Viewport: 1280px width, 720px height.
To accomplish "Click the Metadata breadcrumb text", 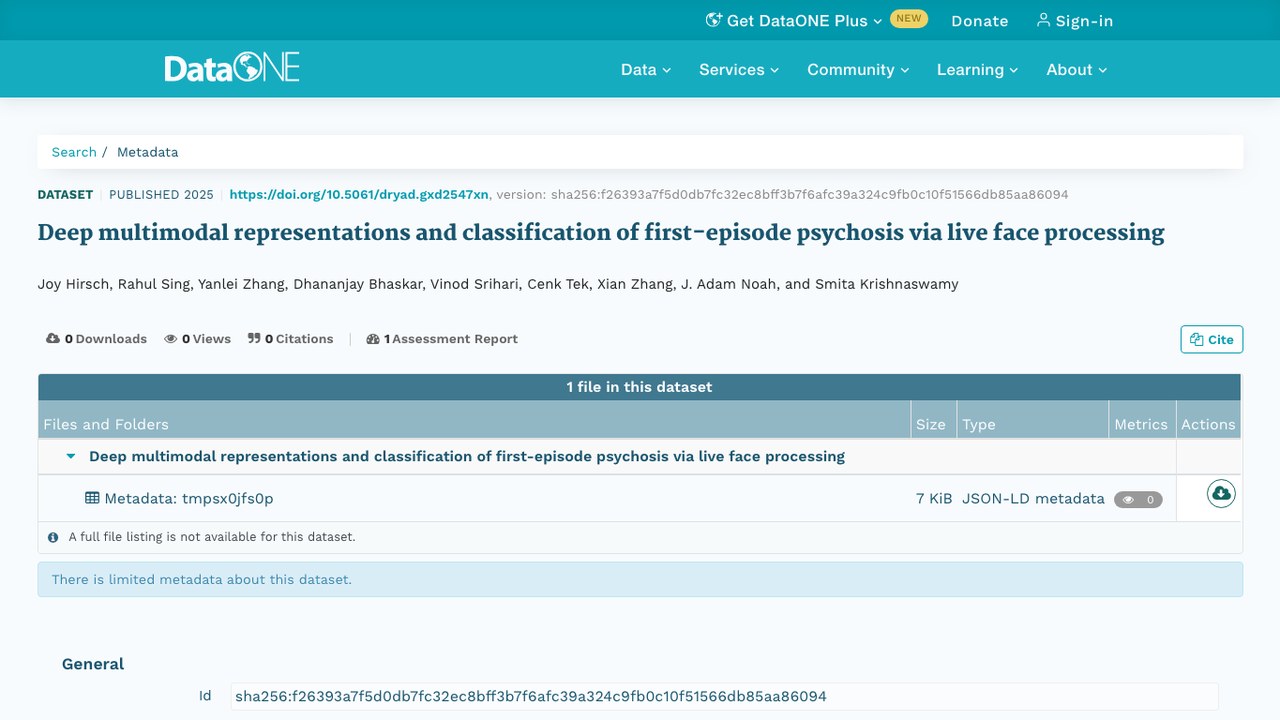I will click(x=147, y=152).
